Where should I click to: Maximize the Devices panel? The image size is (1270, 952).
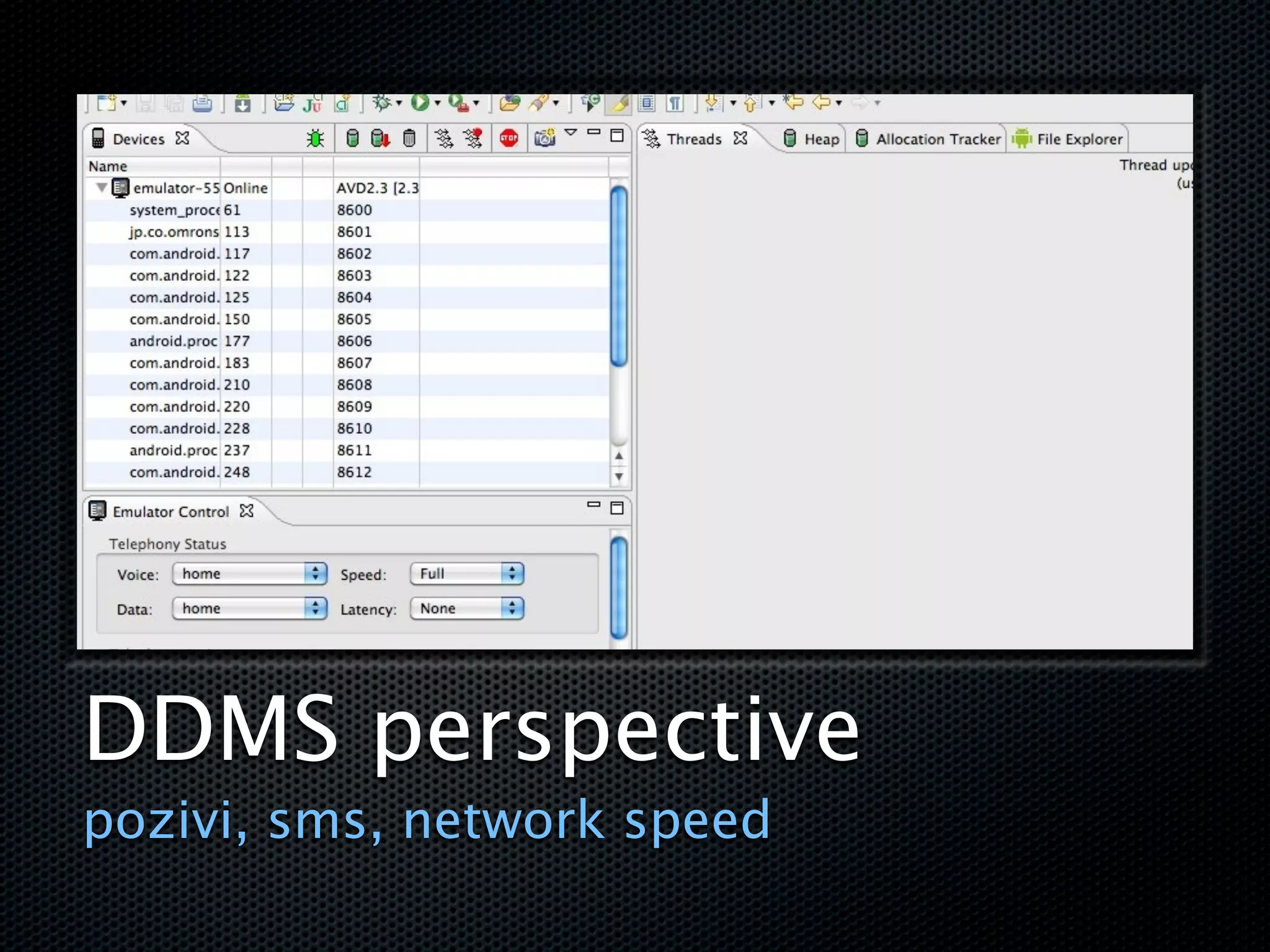click(x=617, y=135)
